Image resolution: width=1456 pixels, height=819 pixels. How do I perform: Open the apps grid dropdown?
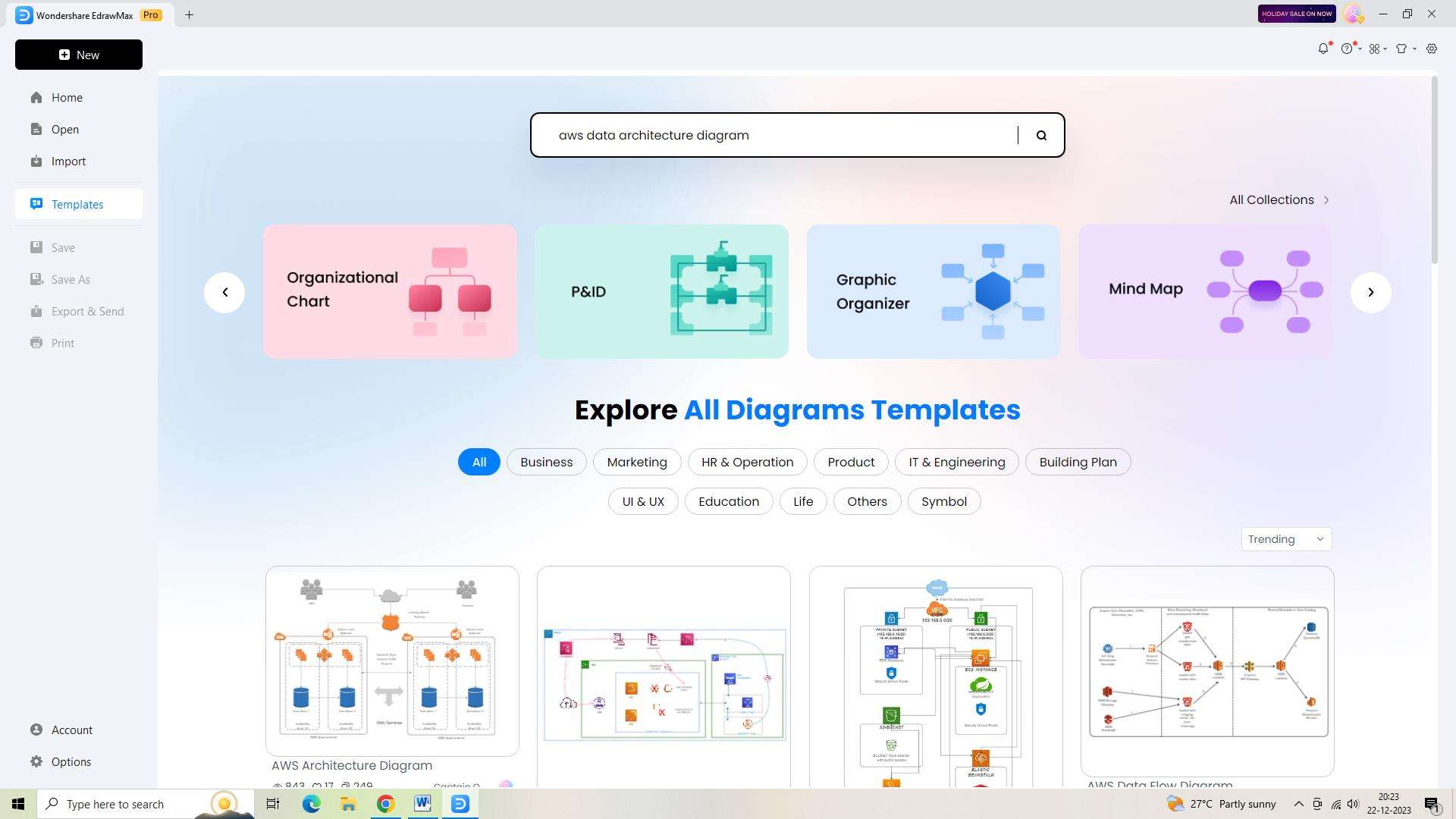[x=1378, y=49]
